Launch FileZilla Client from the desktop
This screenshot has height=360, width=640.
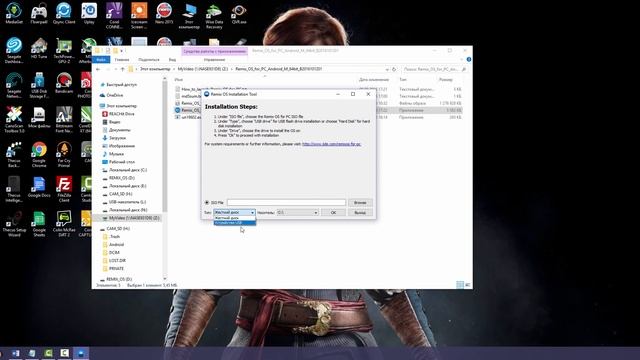point(64,189)
